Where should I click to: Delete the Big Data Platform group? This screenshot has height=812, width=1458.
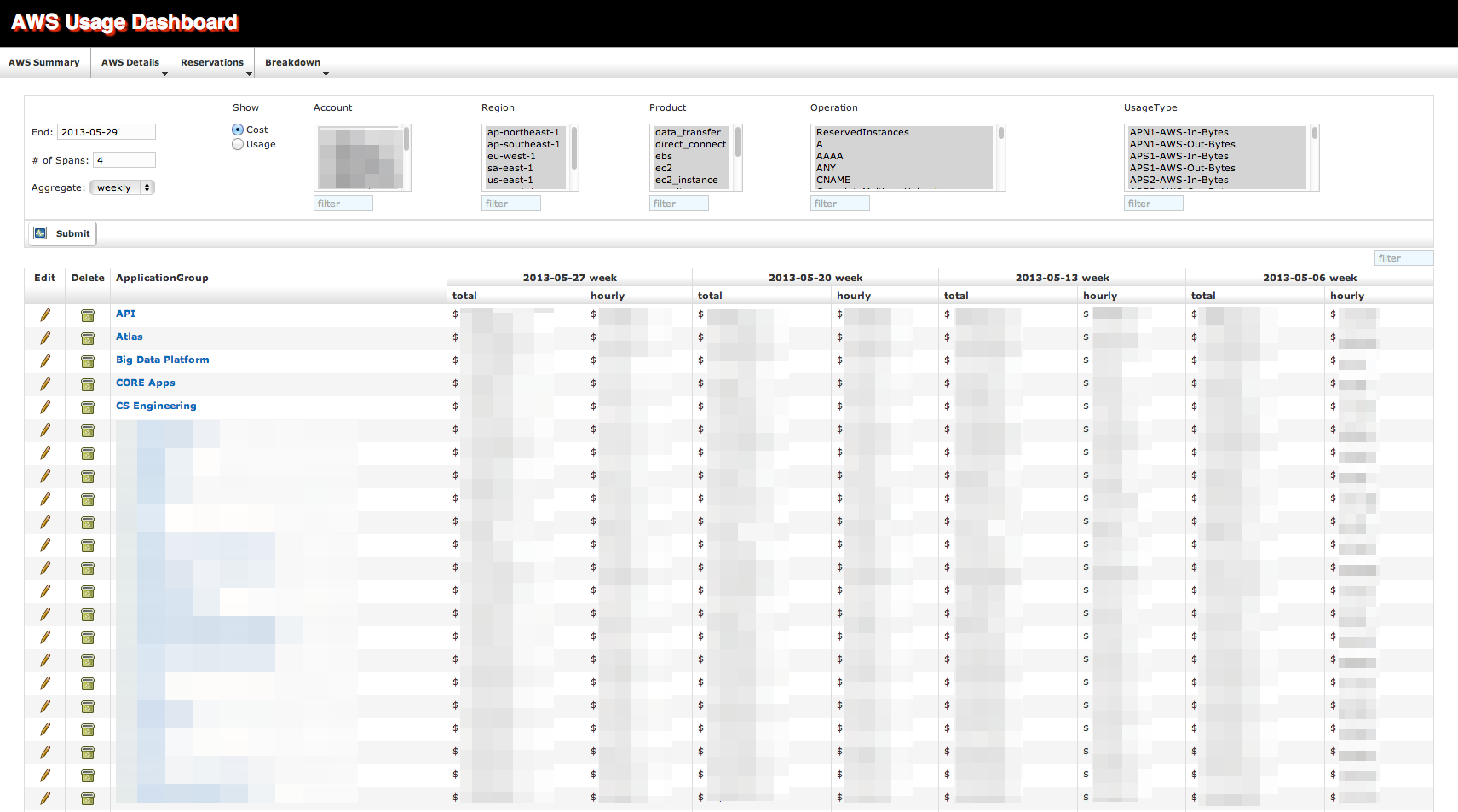point(88,361)
